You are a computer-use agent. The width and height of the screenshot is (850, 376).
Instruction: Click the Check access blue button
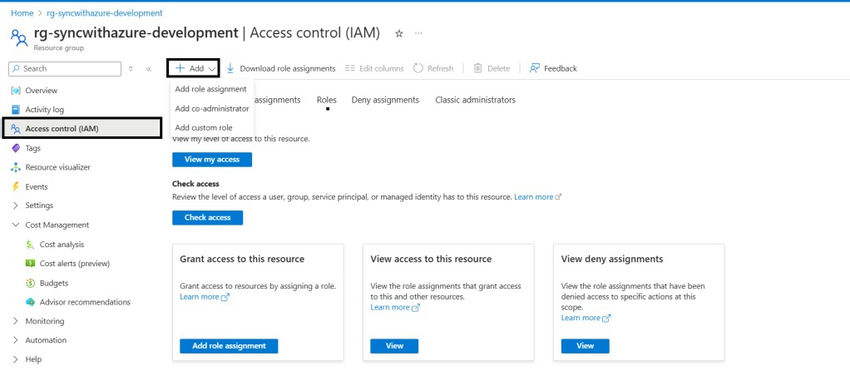pos(208,217)
